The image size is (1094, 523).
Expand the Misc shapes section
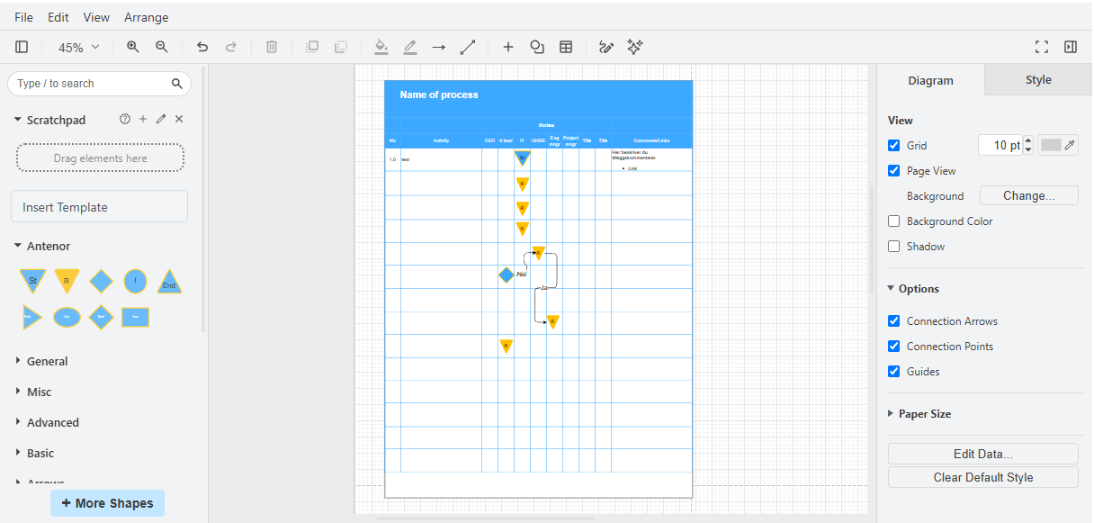[x=33, y=392]
